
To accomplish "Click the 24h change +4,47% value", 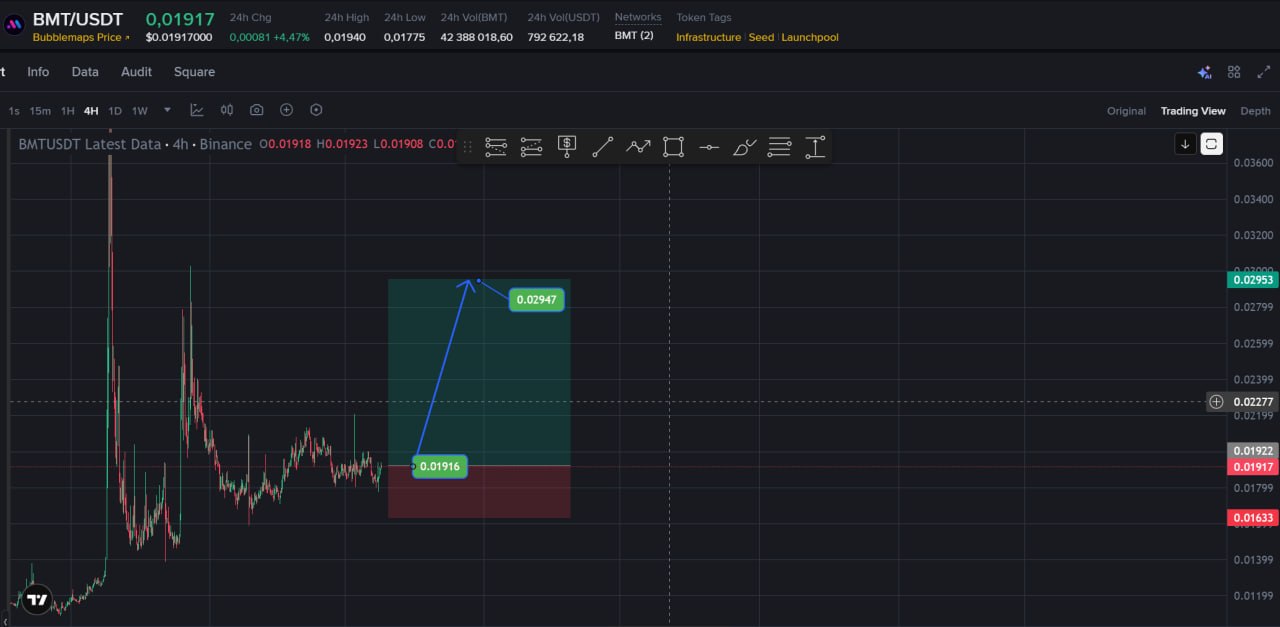I will (291, 37).
